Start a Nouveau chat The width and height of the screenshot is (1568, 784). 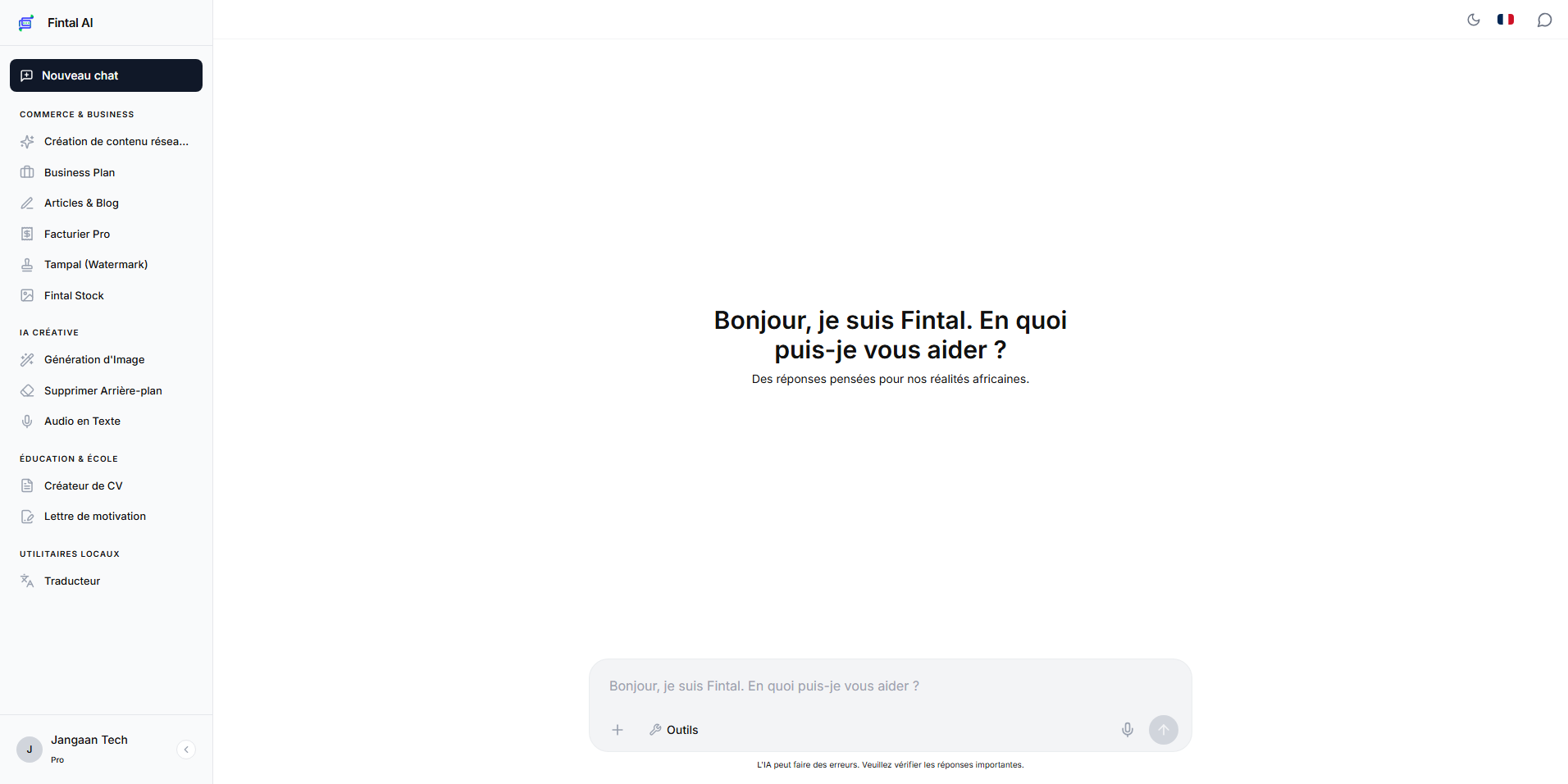tap(106, 75)
